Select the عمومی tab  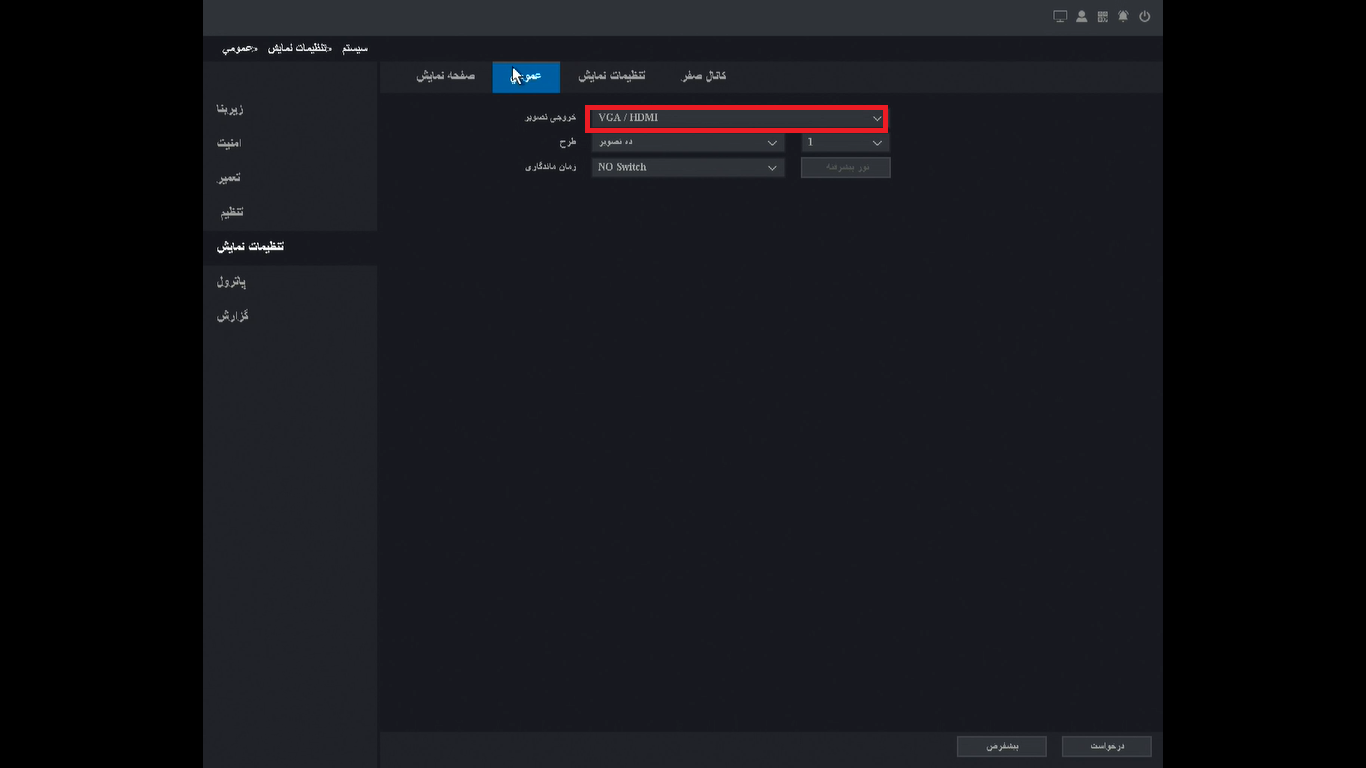pos(526,77)
